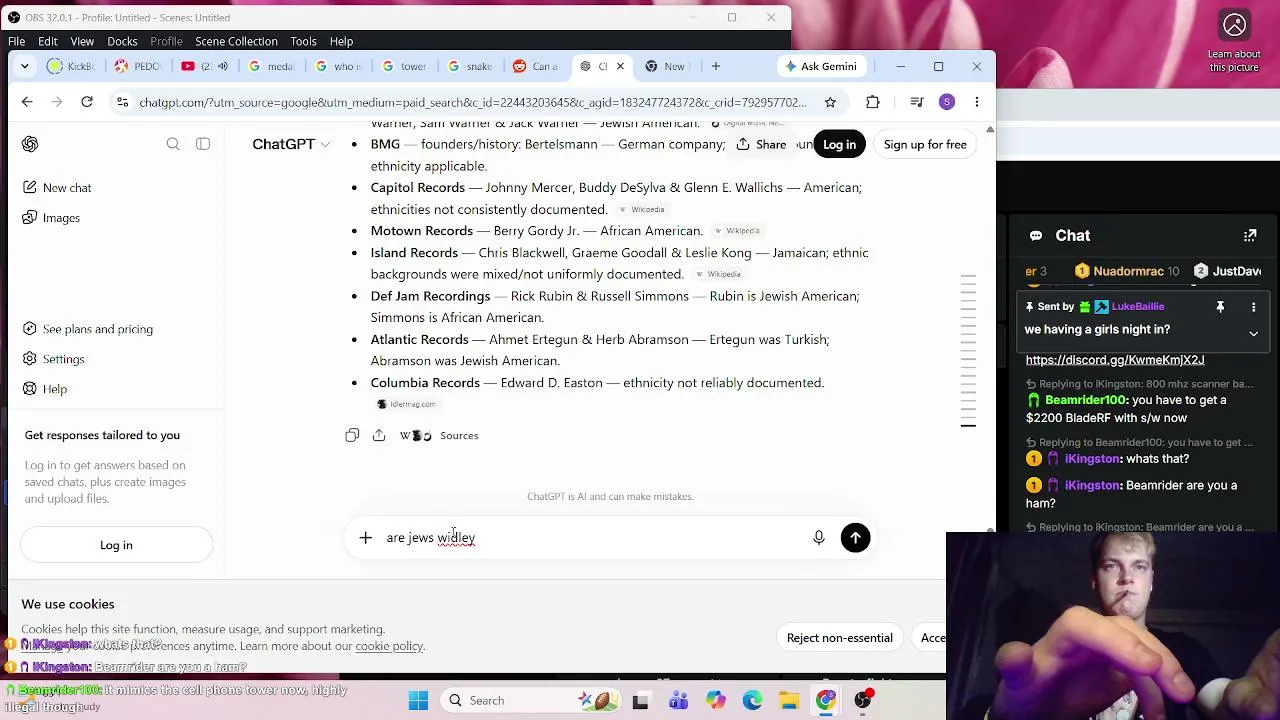
Task: Bookmark this page with star icon
Action: click(x=830, y=102)
